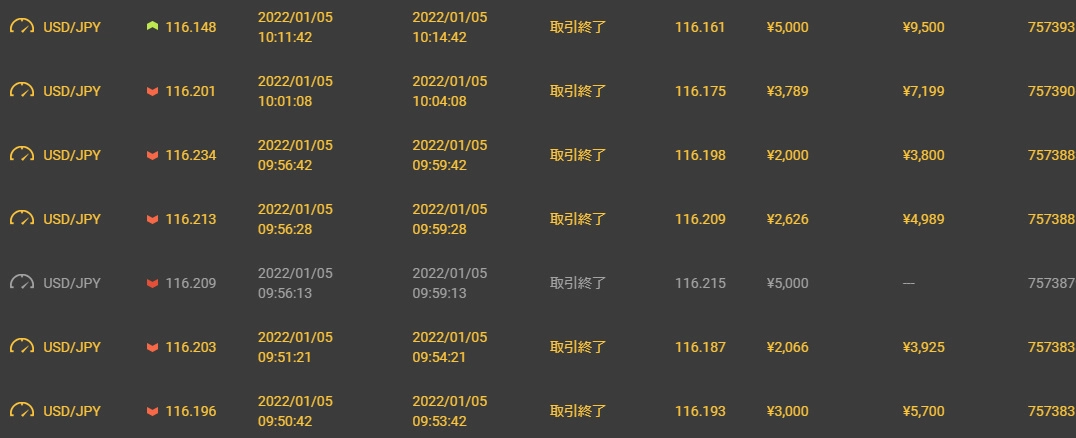Click the end time 09:54:21
Image resolution: width=1076 pixels, height=438 pixels.
pos(439,358)
